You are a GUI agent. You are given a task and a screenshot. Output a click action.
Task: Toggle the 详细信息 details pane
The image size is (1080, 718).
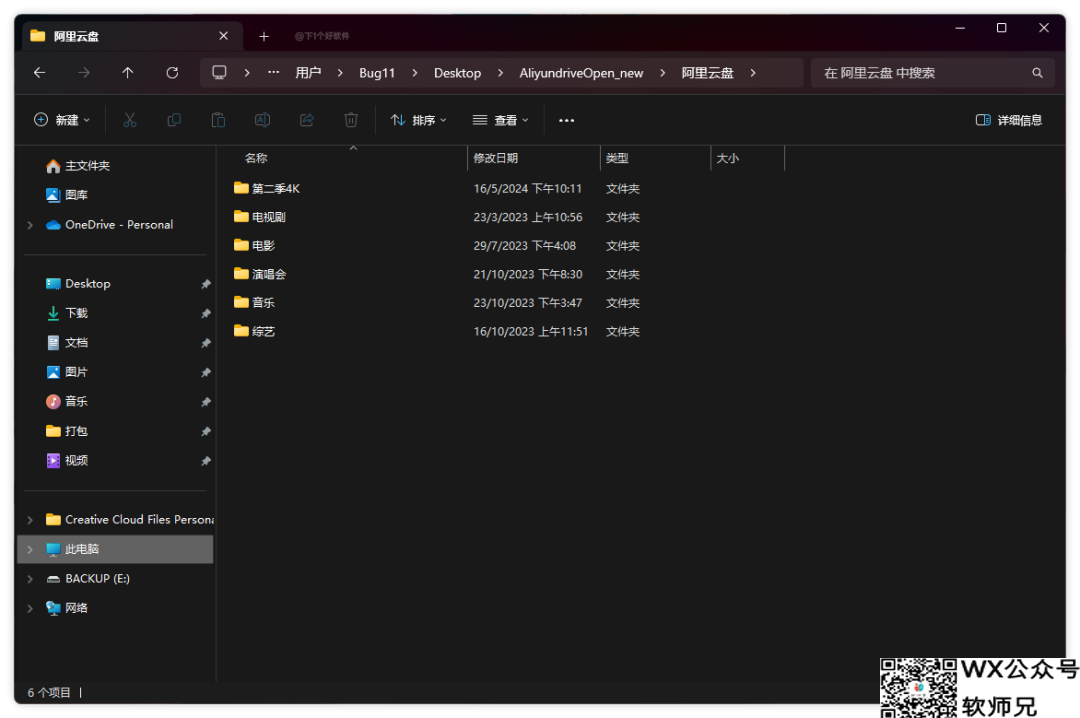pos(1008,120)
